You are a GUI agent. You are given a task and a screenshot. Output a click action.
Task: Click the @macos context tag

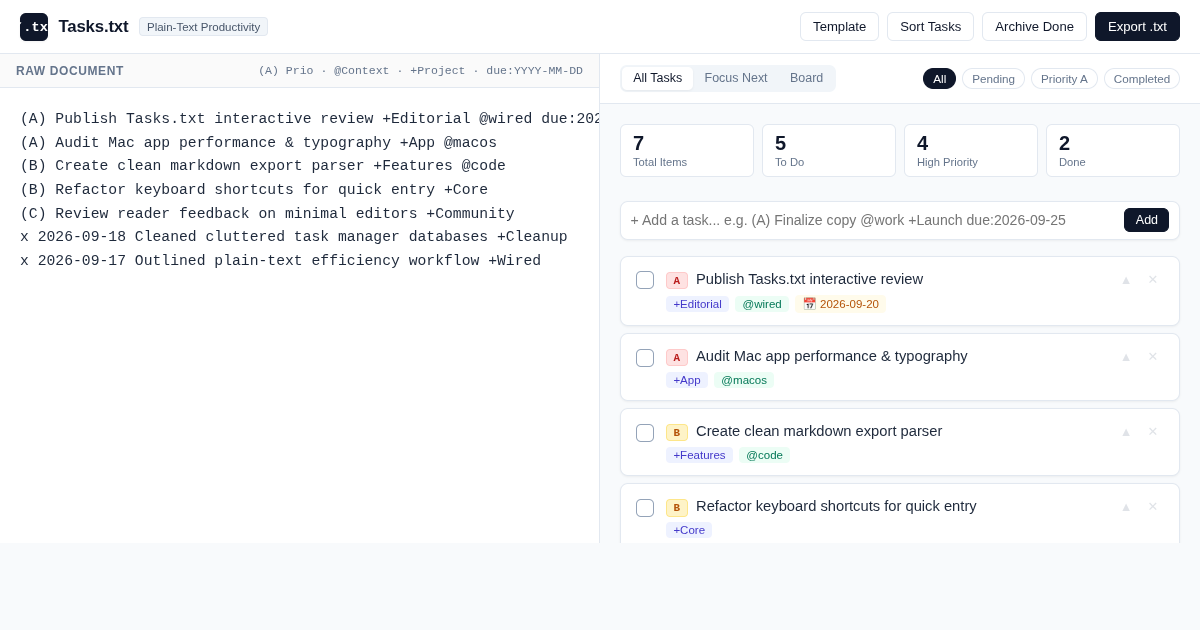[744, 380]
